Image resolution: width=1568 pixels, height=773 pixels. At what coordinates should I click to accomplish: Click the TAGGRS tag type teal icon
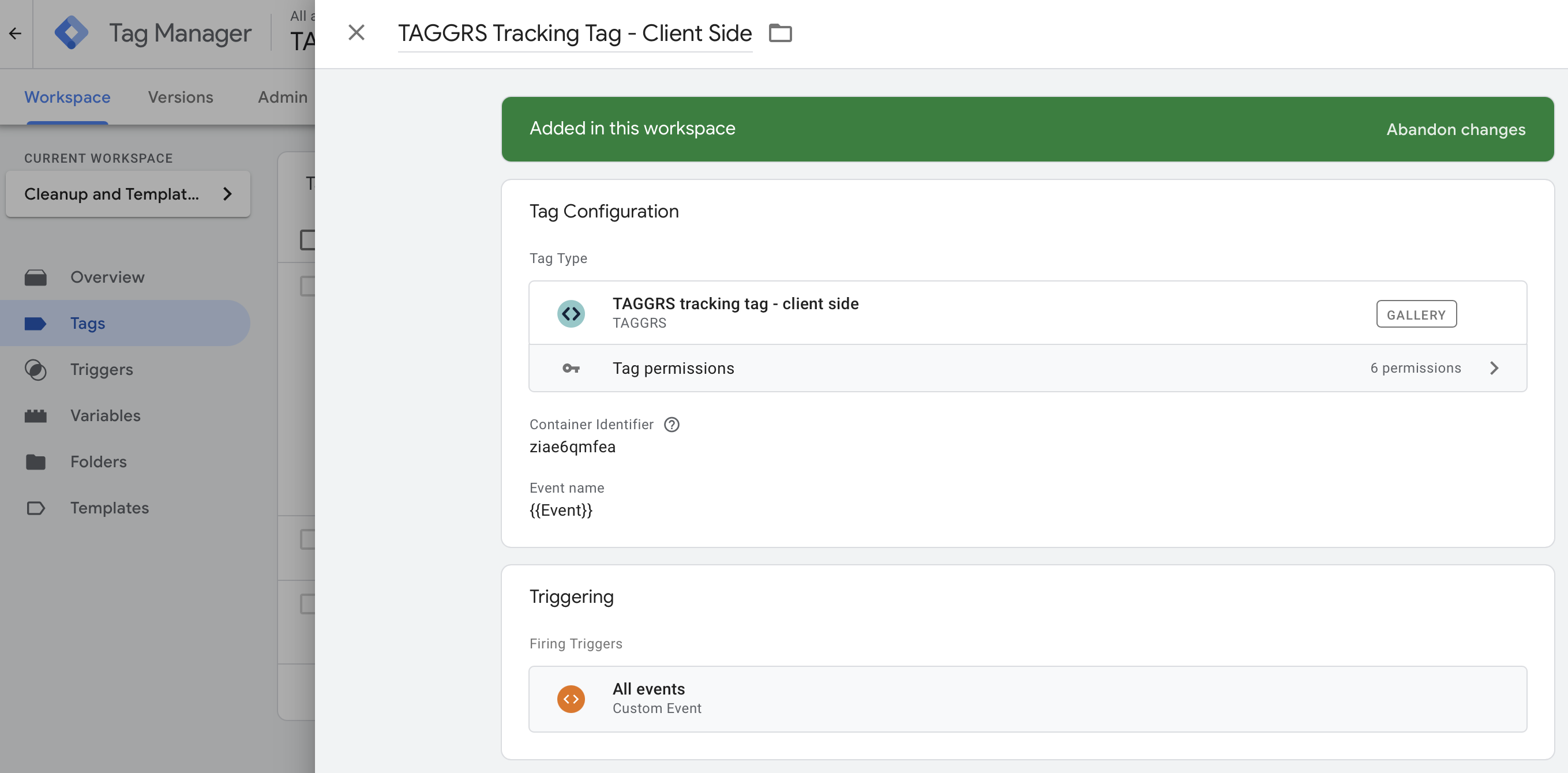571,314
